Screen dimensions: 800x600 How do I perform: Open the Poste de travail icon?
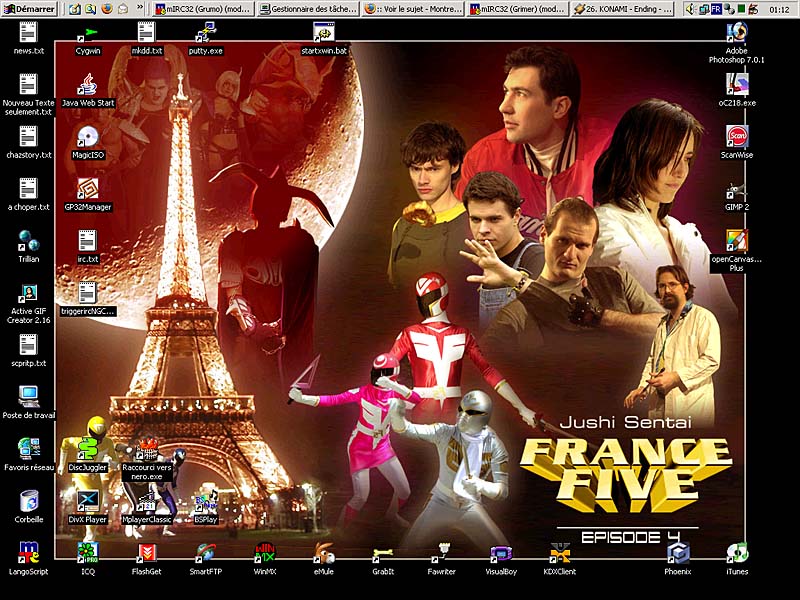(29, 403)
